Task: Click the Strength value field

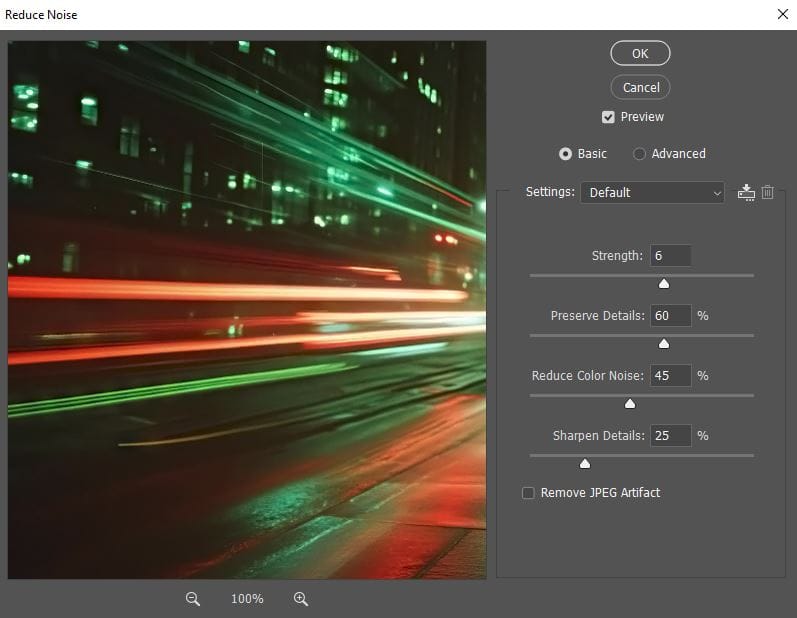Action: [670, 256]
